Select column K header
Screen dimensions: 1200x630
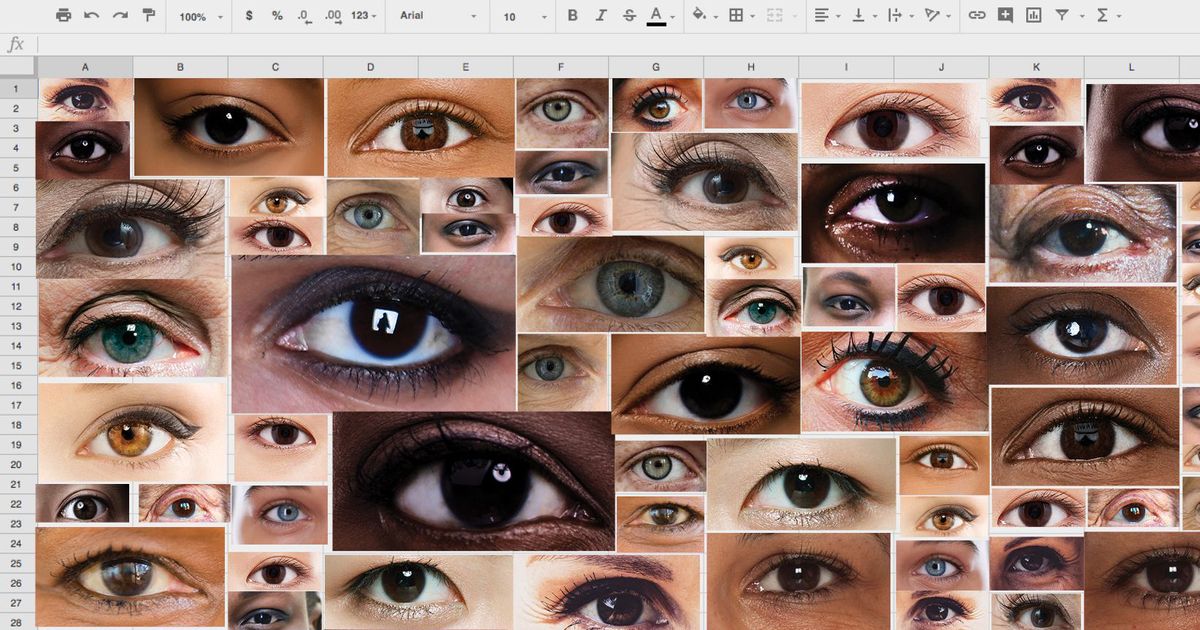pos(1036,67)
